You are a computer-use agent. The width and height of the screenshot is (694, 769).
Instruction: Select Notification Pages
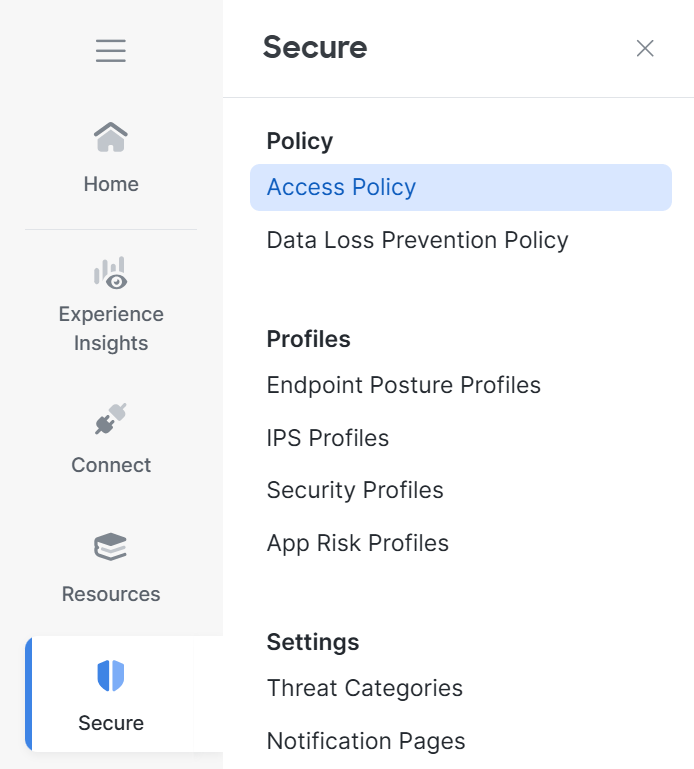coord(366,742)
